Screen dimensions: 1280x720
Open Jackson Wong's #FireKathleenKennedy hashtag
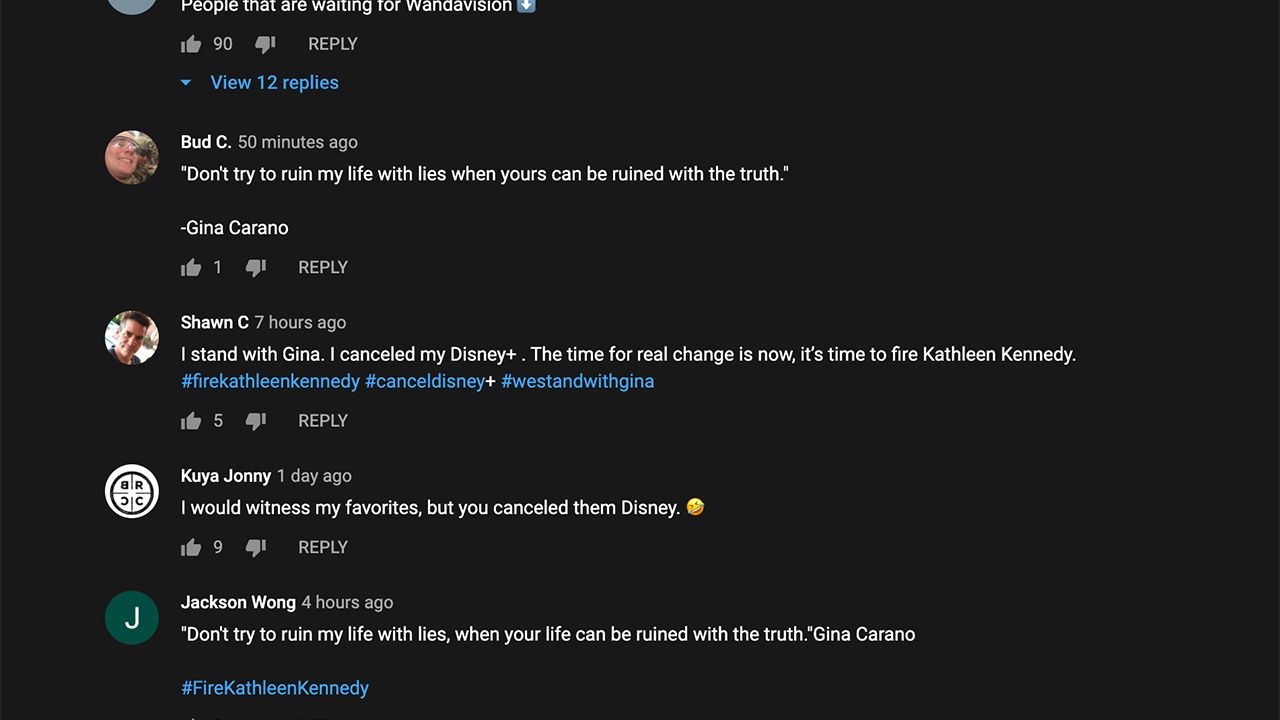[x=275, y=688]
